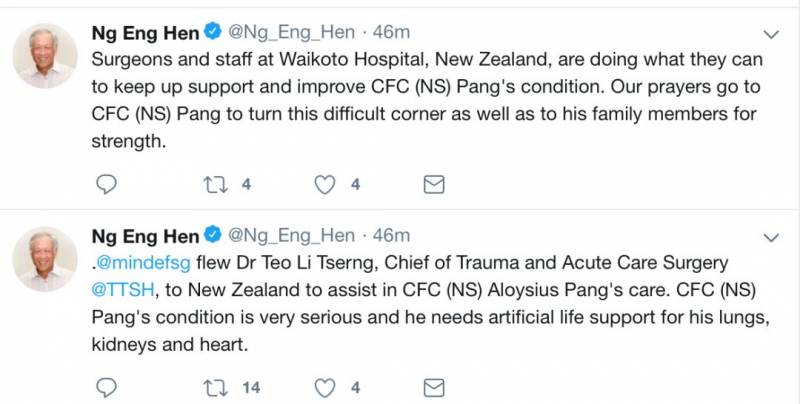This screenshot has height=404, width=800.
Task: Open more options dropdown on first tweet
Action: (772, 31)
